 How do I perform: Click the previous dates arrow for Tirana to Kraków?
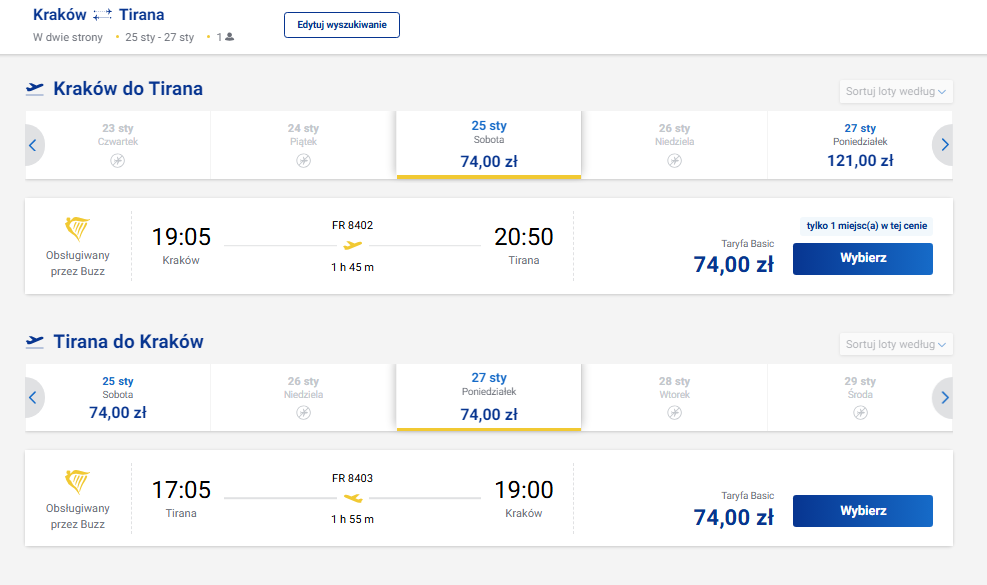coord(33,397)
